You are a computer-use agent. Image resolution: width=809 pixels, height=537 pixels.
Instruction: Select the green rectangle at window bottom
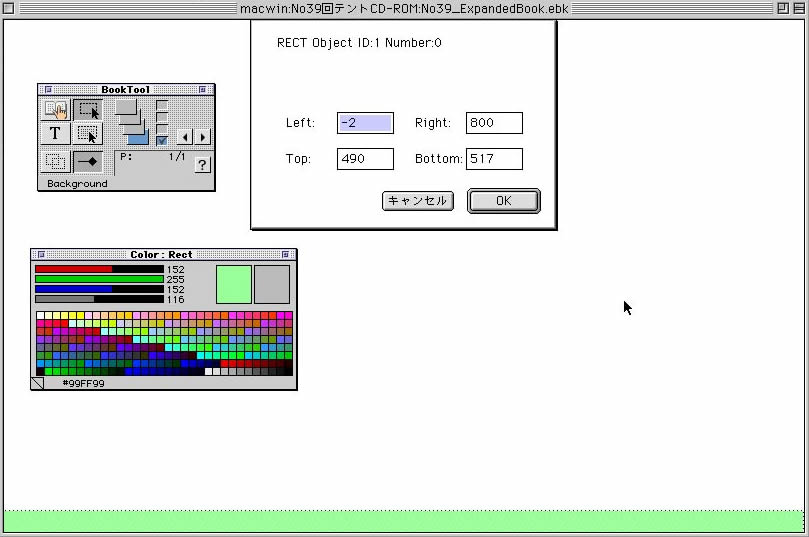[404, 522]
